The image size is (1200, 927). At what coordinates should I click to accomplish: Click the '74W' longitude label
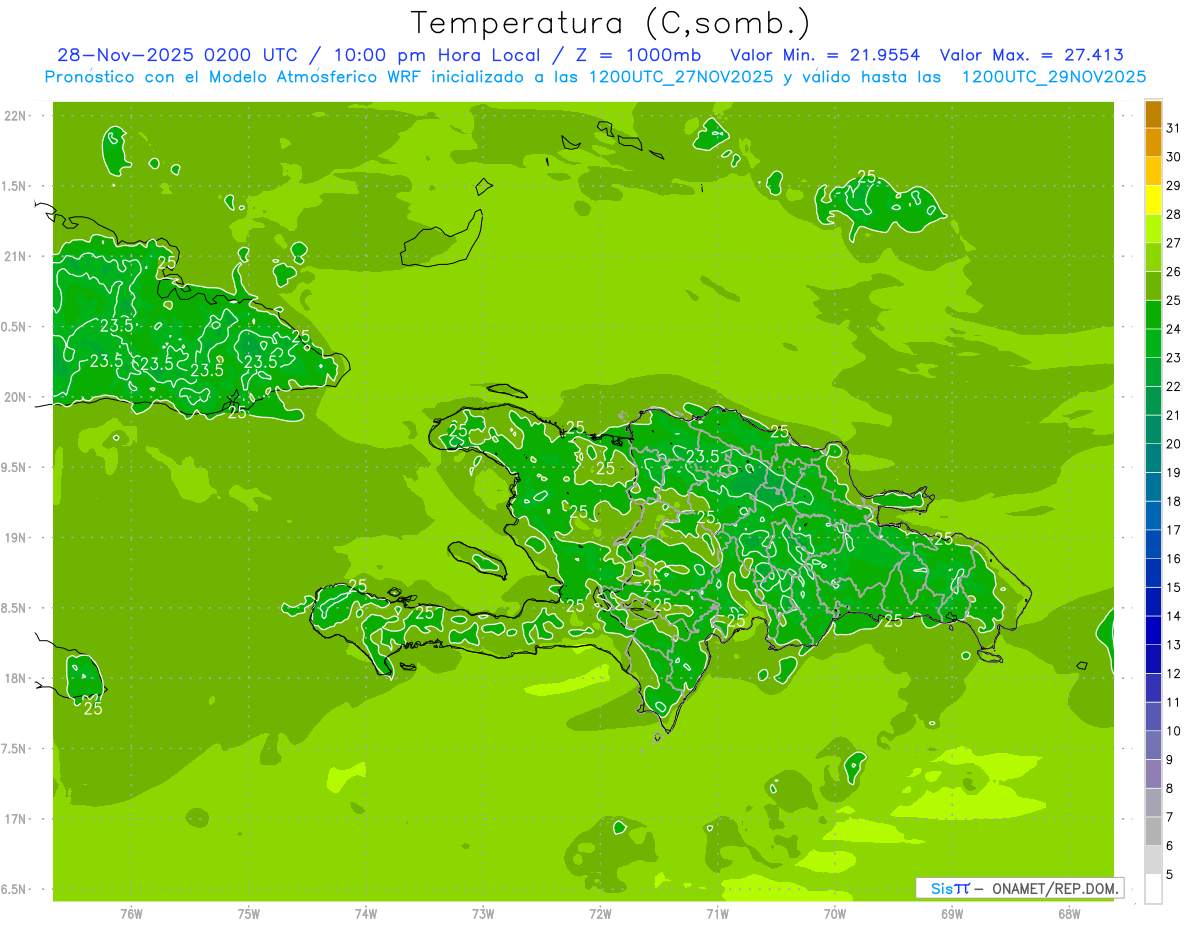pyautogui.click(x=366, y=913)
